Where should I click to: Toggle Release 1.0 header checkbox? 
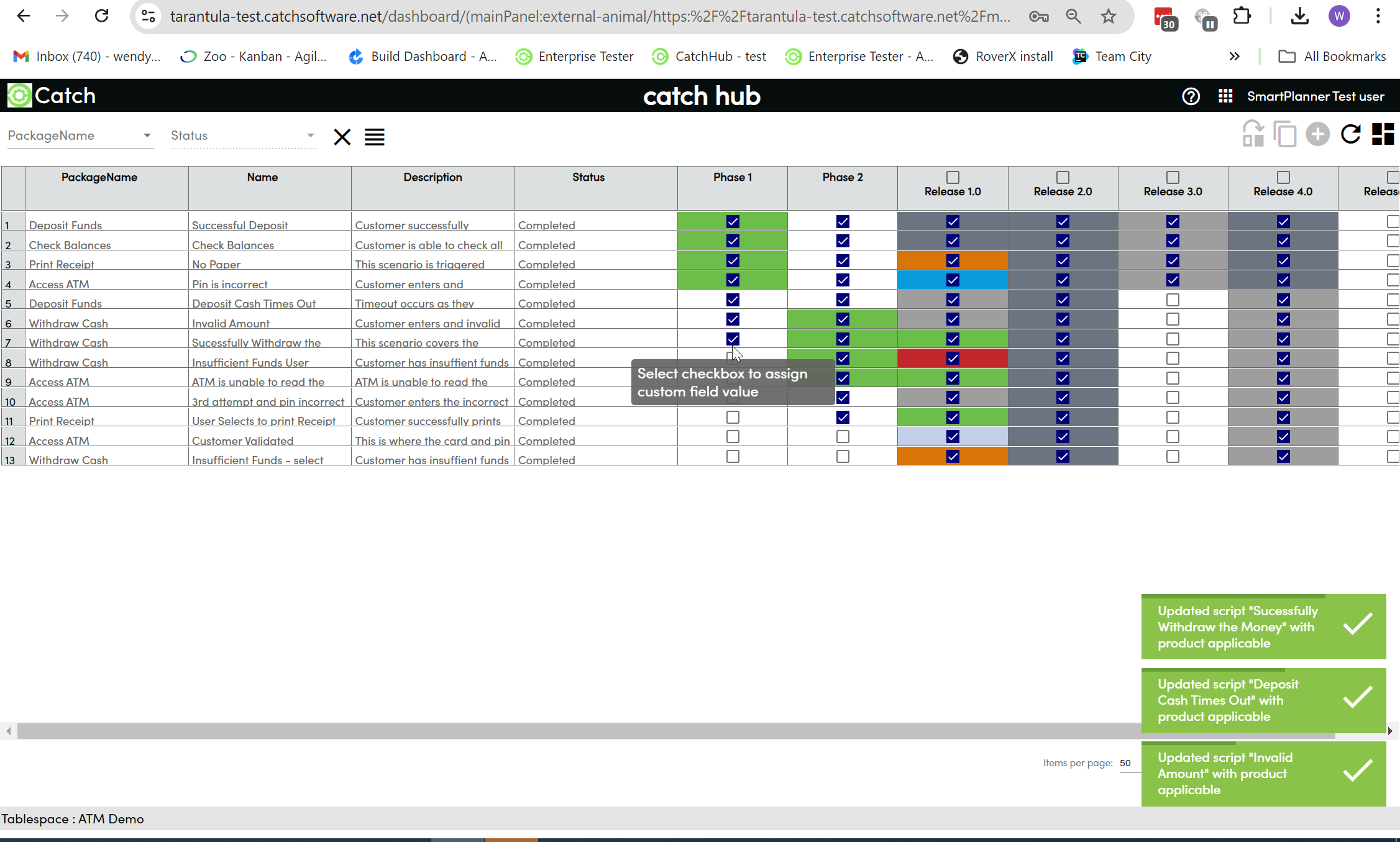tap(953, 177)
